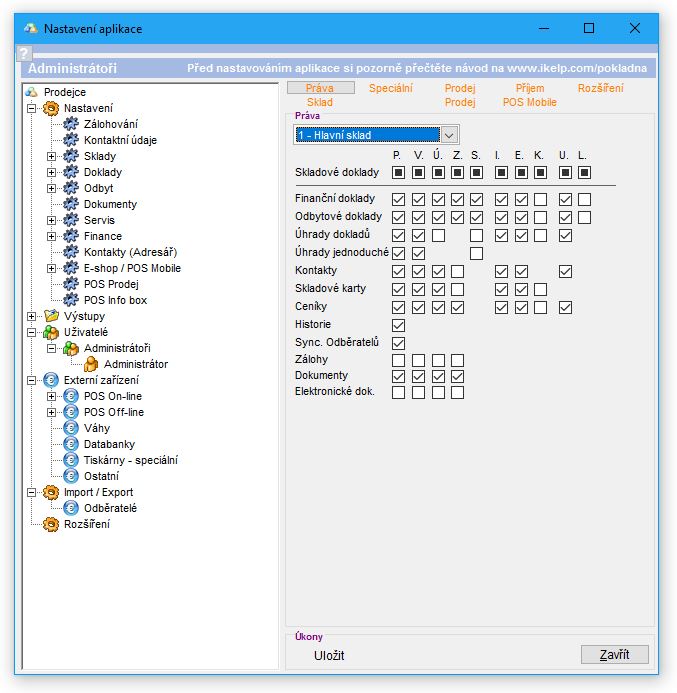Click the Uživatelé users icon
Image resolution: width=677 pixels, height=693 pixels.
(x=51, y=332)
